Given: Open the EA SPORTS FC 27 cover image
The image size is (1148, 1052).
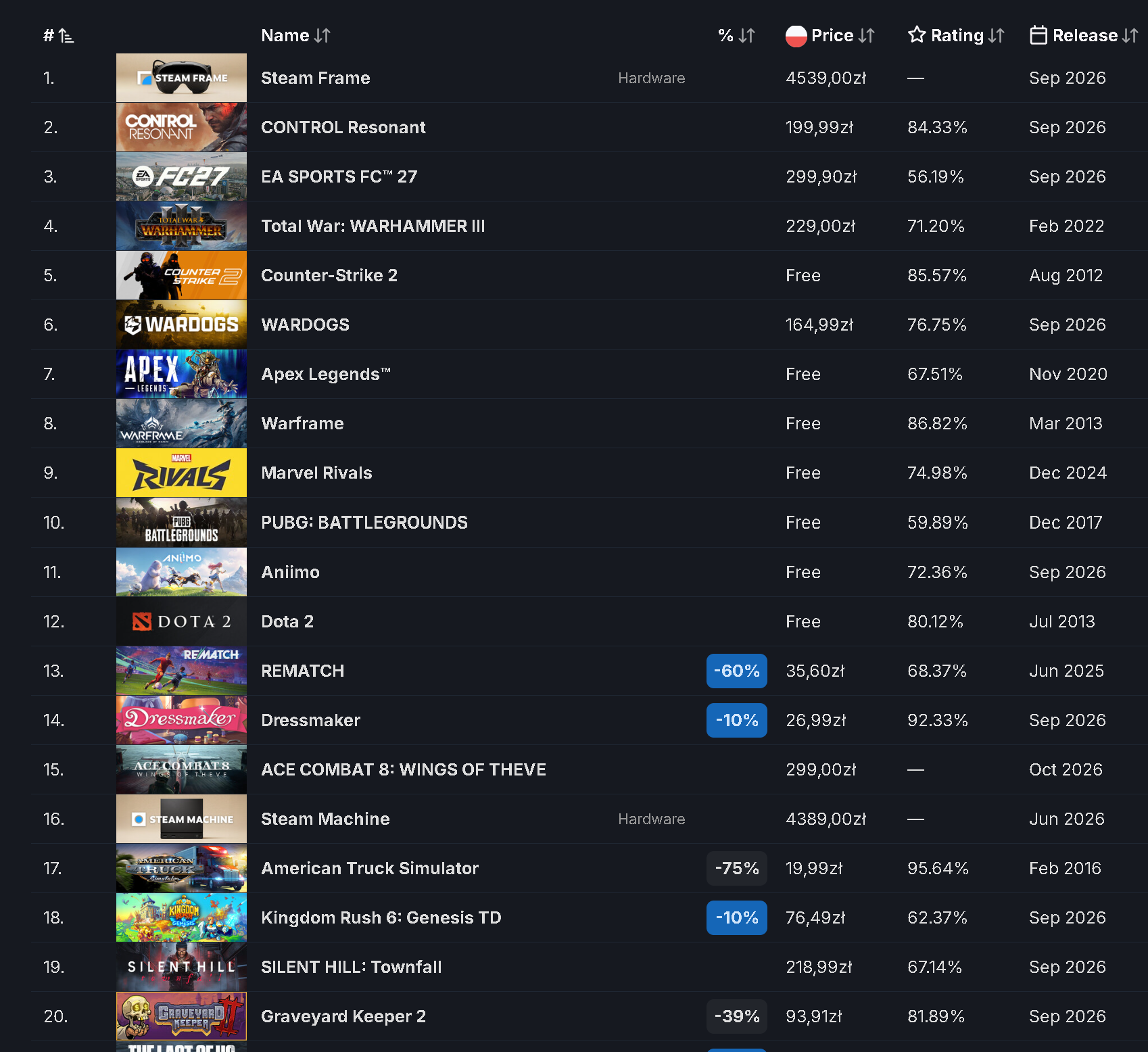Looking at the screenshot, I should [x=181, y=176].
